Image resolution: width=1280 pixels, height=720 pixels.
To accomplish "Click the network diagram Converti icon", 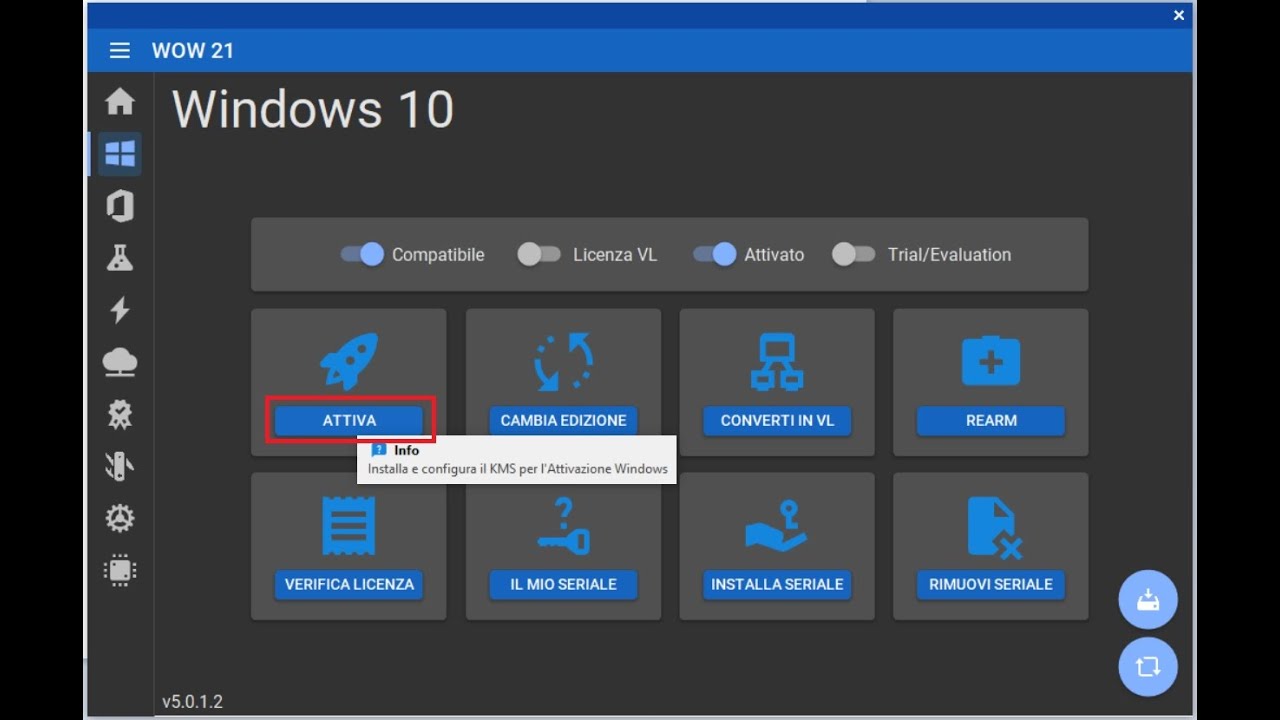I will click(x=777, y=362).
